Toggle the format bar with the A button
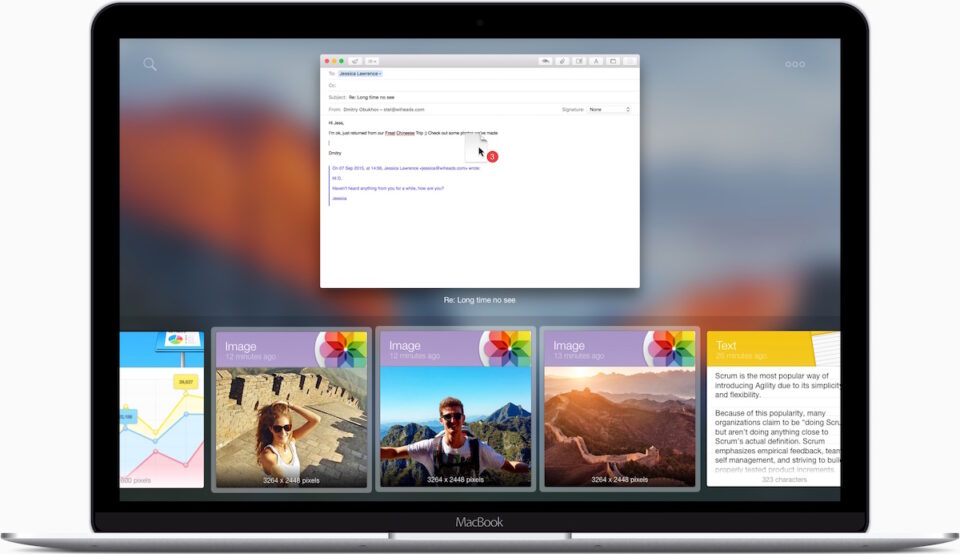The width and height of the screenshot is (960, 554). point(596,61)
